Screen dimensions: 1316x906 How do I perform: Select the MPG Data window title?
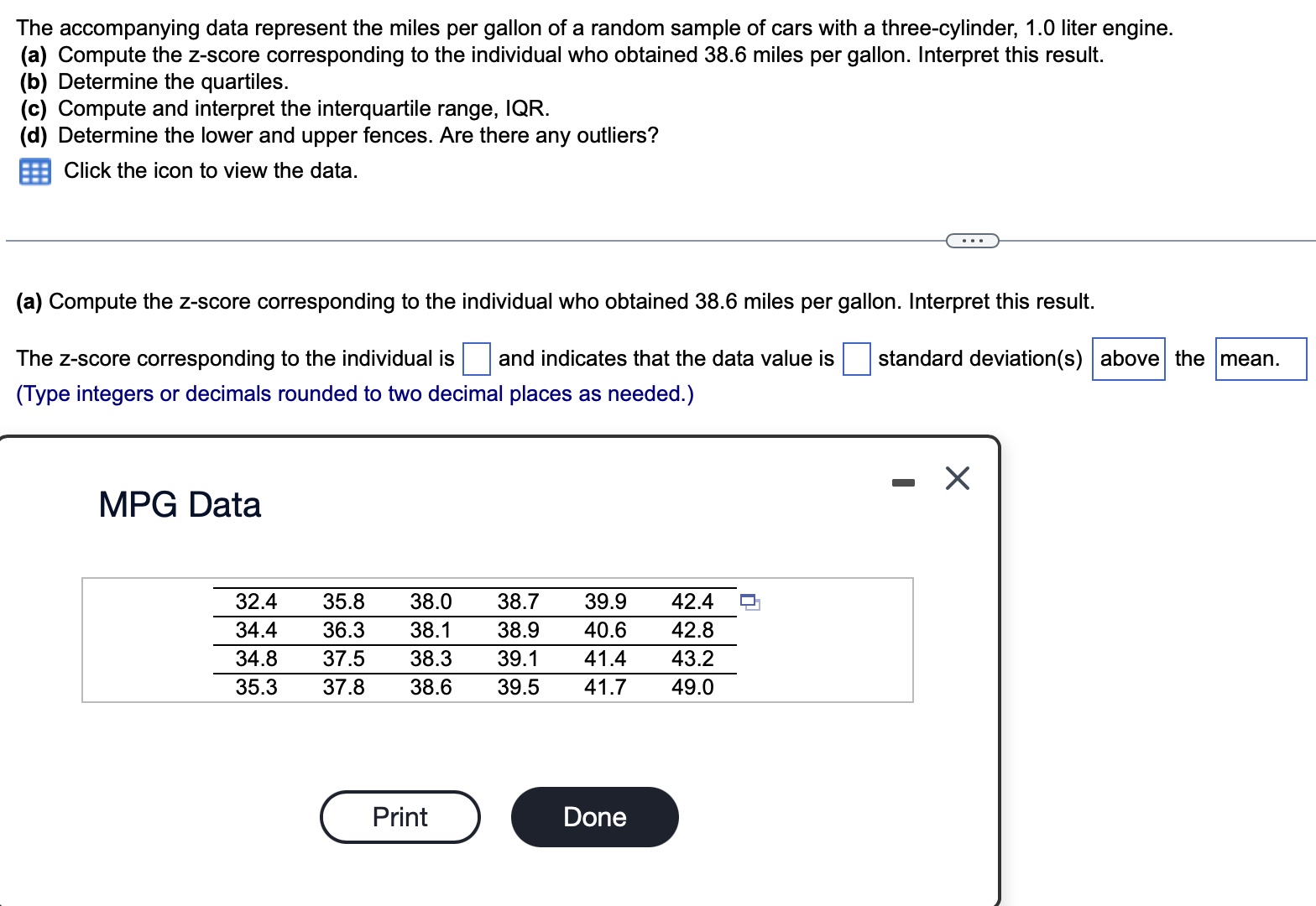[179, 503]
